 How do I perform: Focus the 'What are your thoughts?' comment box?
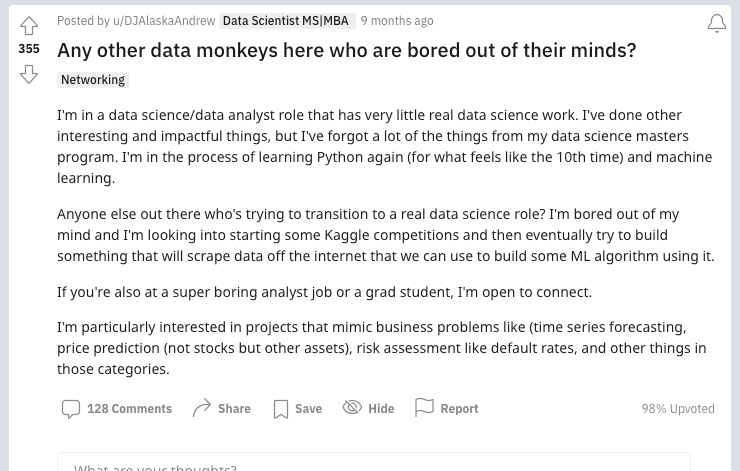click(x=374, y=462)
